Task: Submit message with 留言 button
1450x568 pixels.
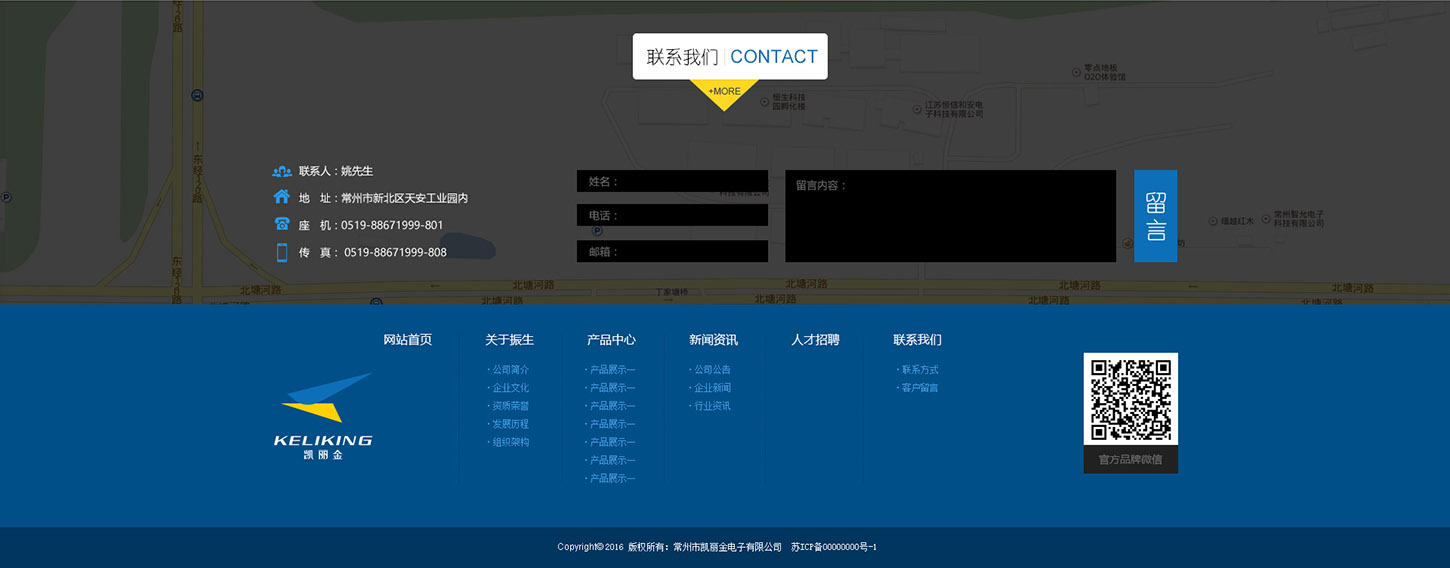Action: (x=1155, y=216)
